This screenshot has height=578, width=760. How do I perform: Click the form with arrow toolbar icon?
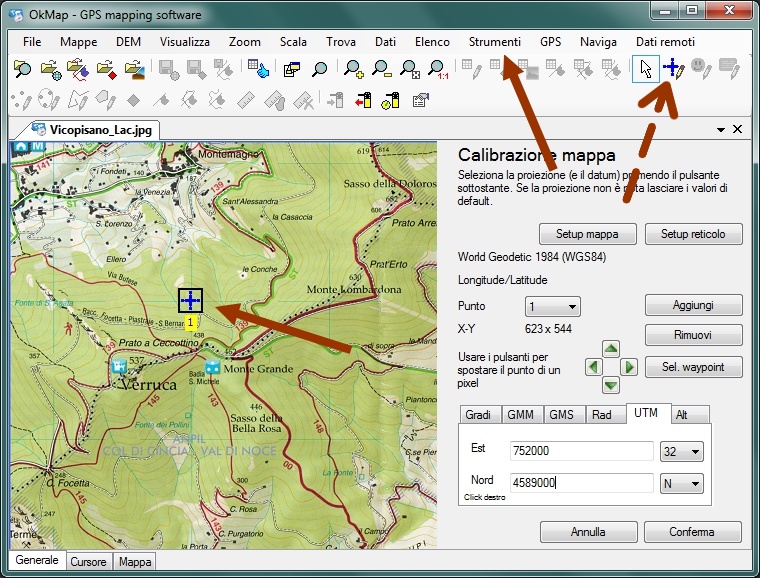[x=420, y=100]
